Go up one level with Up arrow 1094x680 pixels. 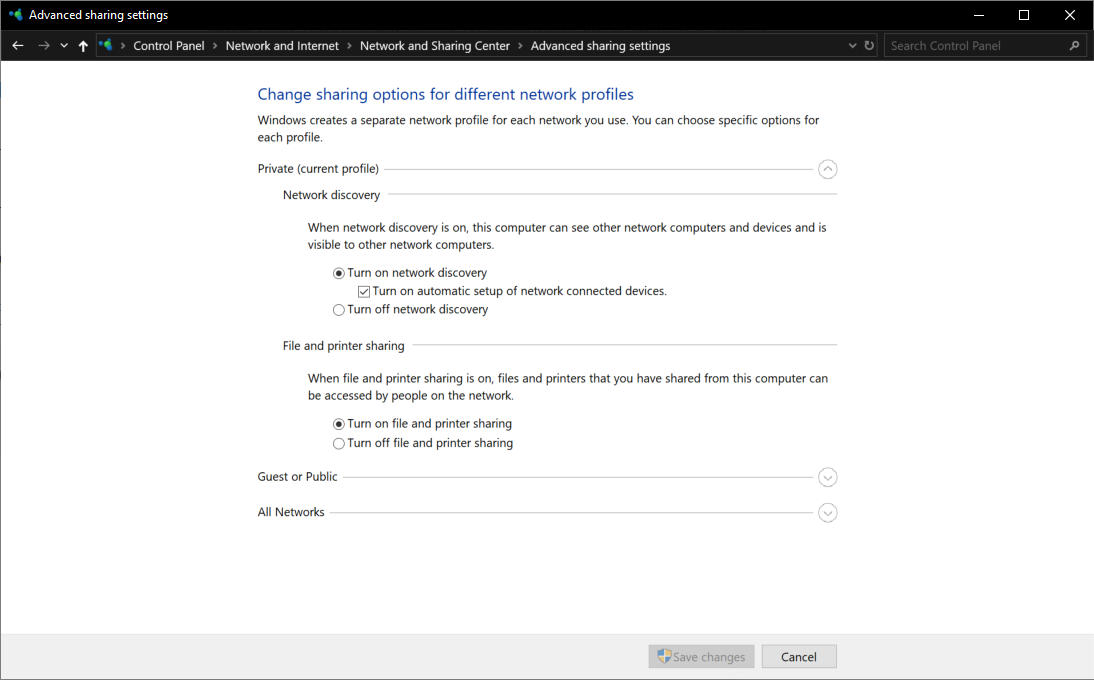(83, 46)
